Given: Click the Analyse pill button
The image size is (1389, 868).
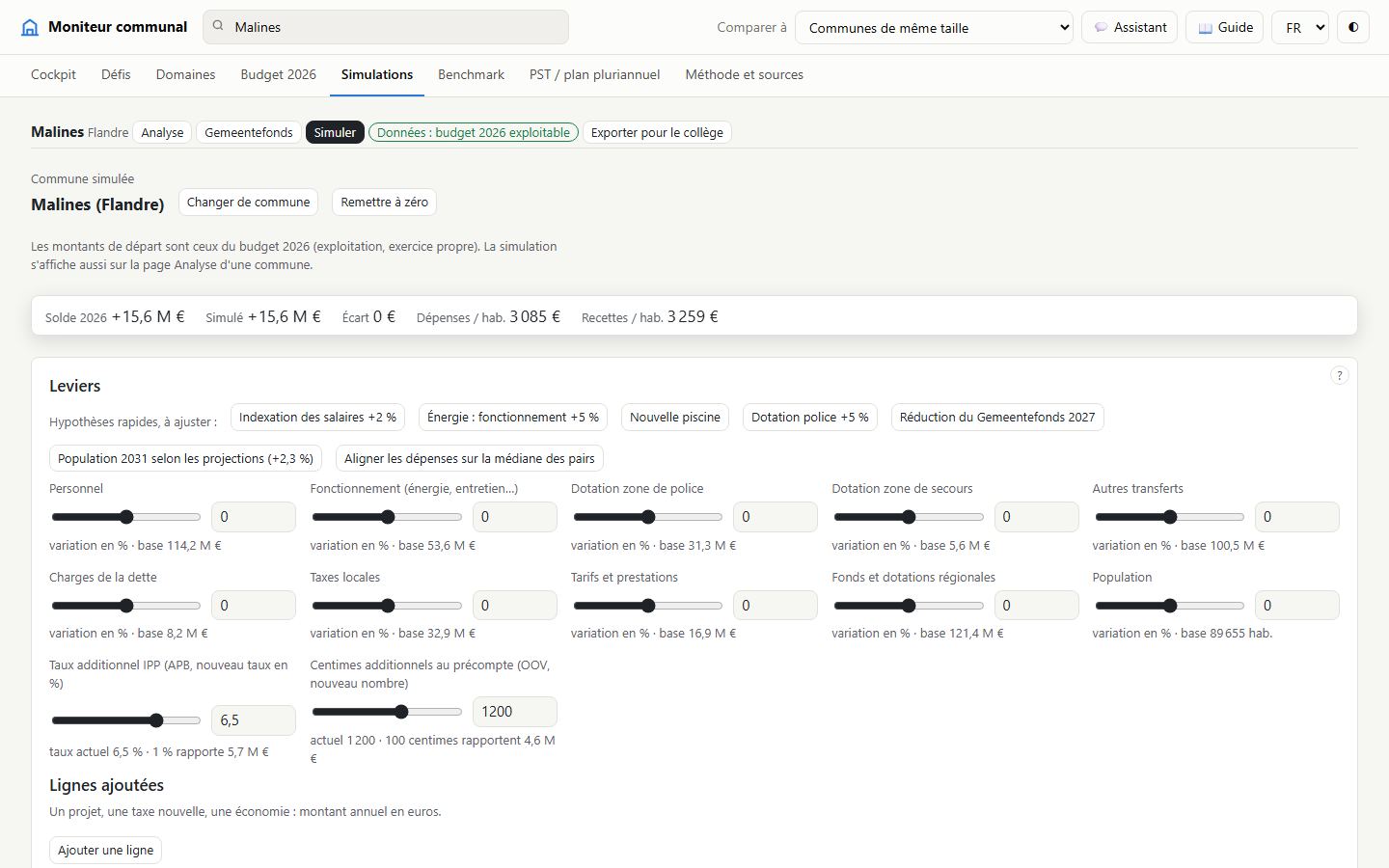Looking at the screenshot, I should (x=162, y=132).
